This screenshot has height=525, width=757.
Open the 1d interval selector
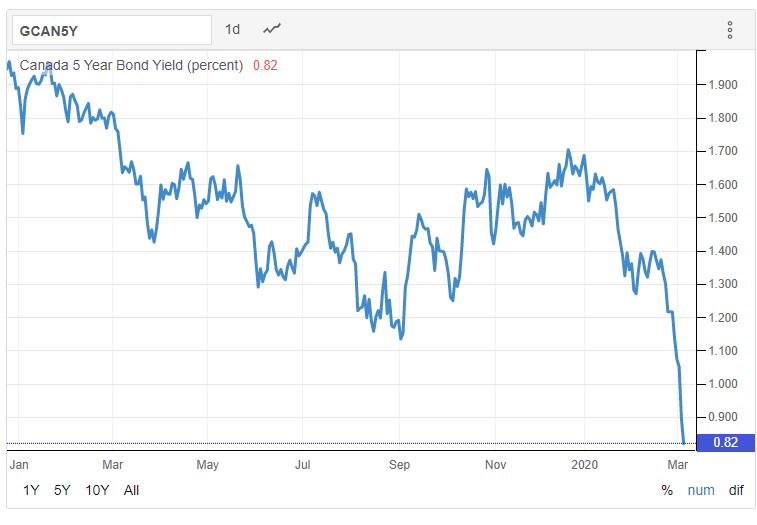tap(232, 29)
